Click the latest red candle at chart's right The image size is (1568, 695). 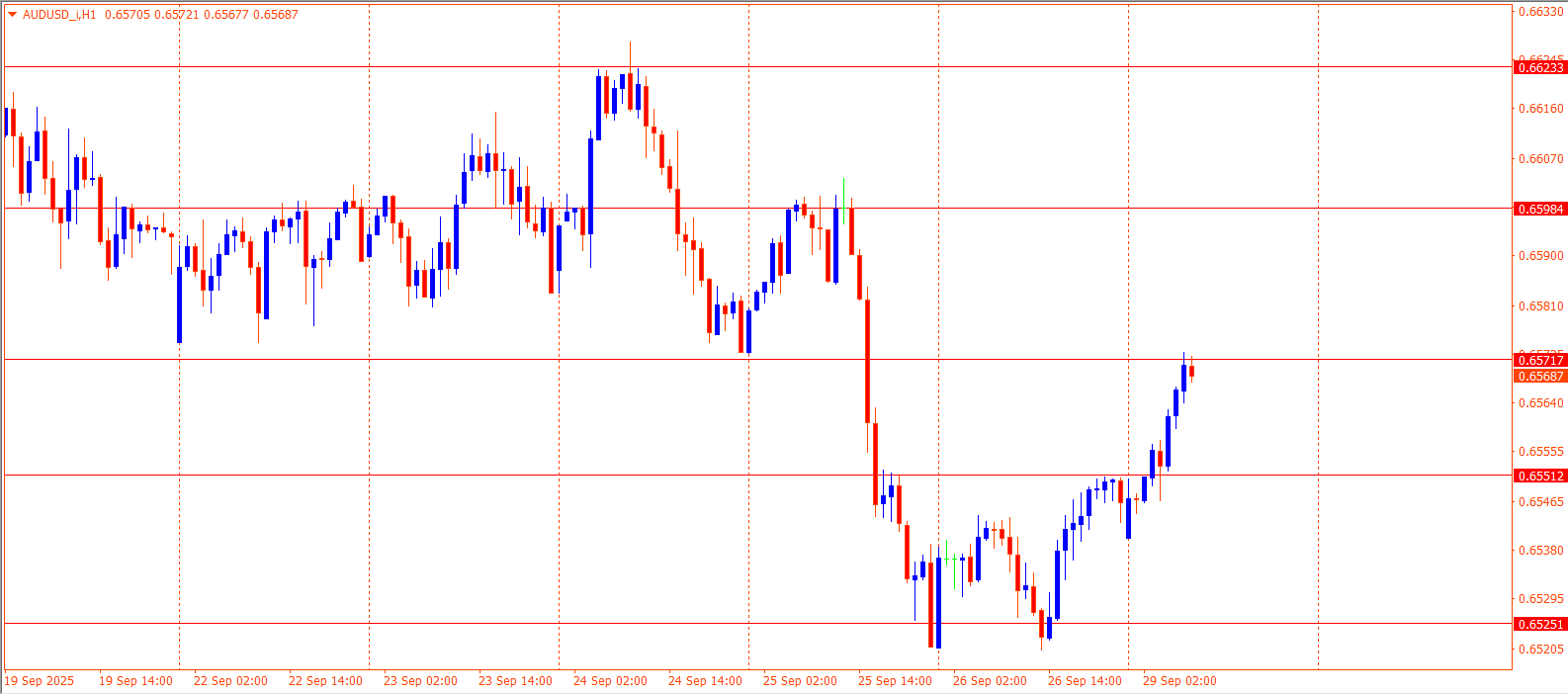(x=1192, y=372)
